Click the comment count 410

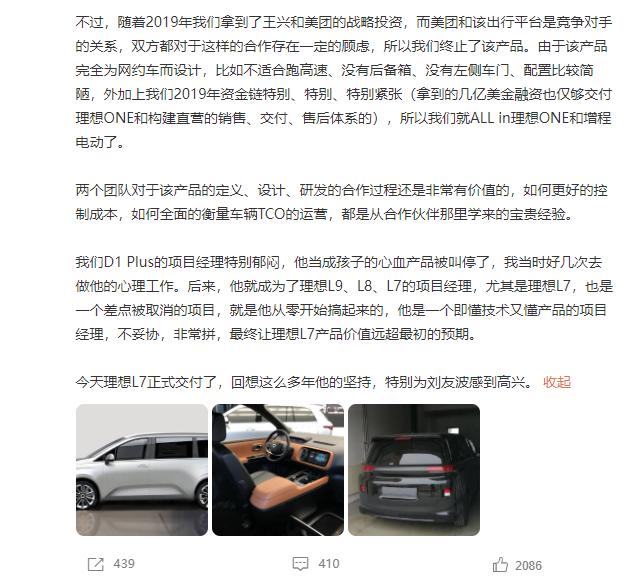[x=329, y=564]
